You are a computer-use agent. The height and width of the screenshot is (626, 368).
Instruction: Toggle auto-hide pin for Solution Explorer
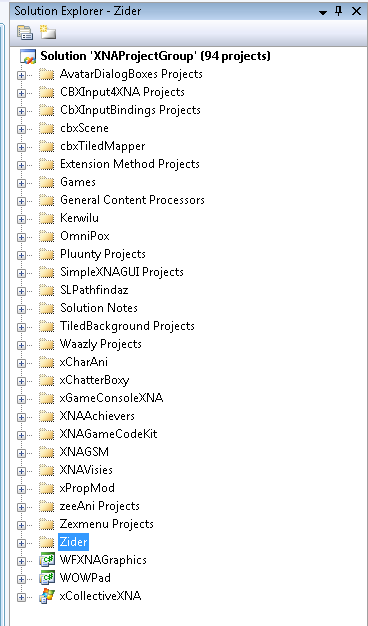(x=339, y=11)
